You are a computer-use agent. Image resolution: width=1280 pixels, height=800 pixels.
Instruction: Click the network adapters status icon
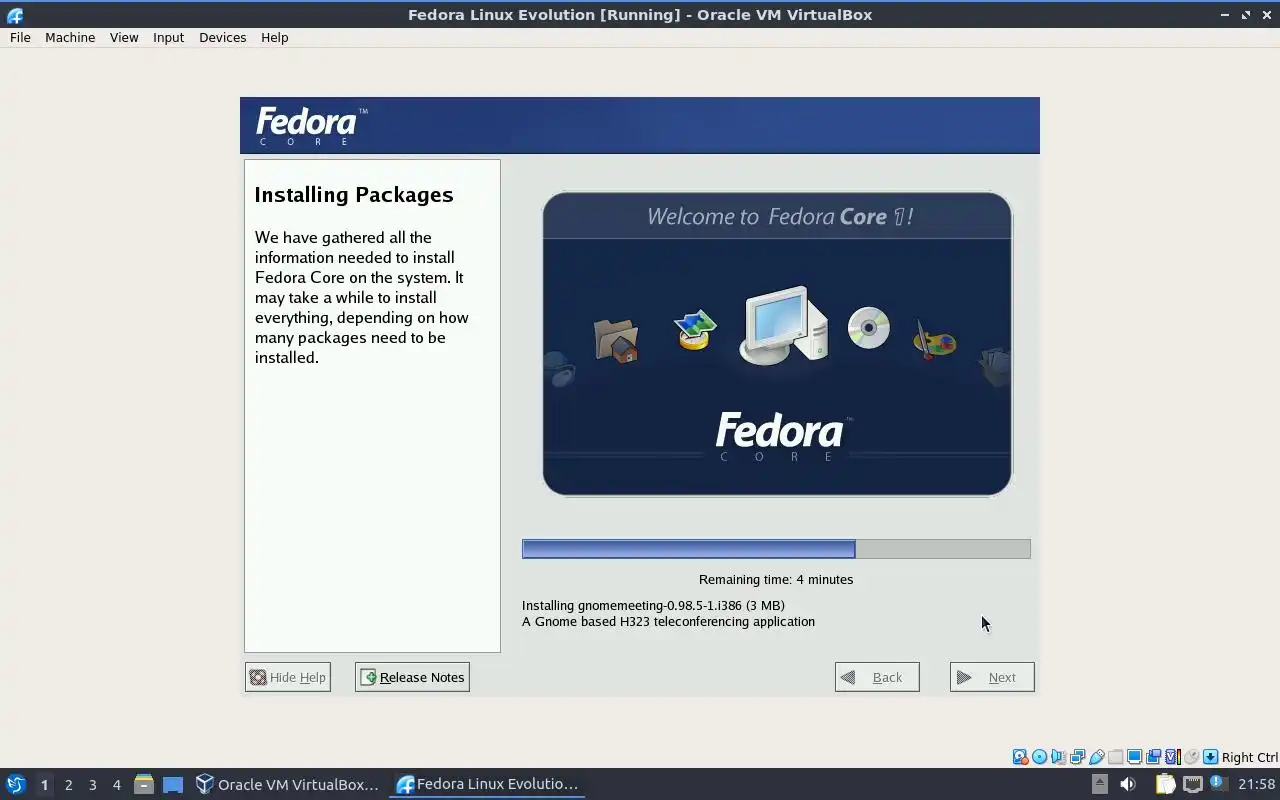pyautogui.click(x=1077, y=757)
